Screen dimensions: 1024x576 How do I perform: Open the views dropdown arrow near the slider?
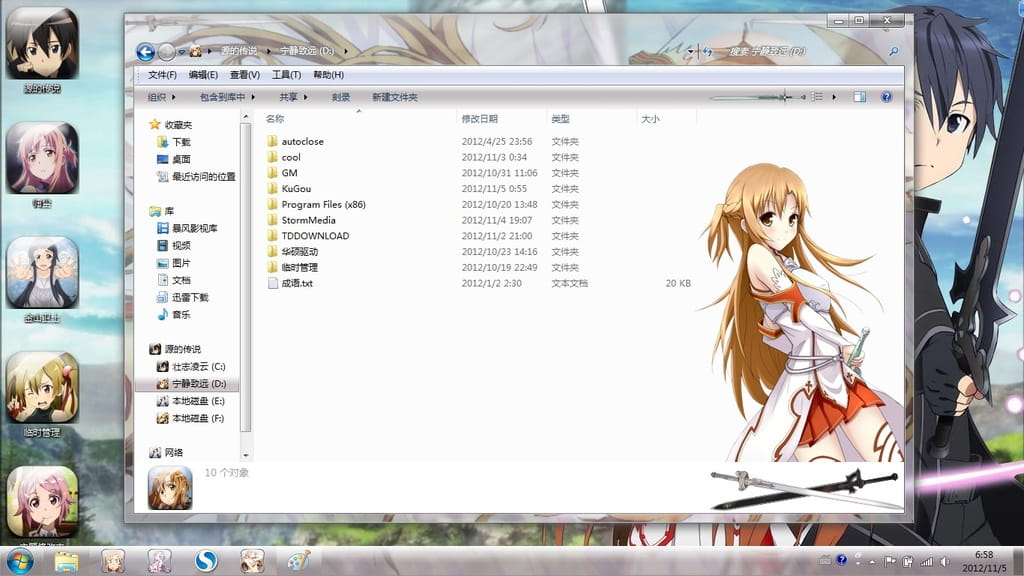tap(833, 96)
